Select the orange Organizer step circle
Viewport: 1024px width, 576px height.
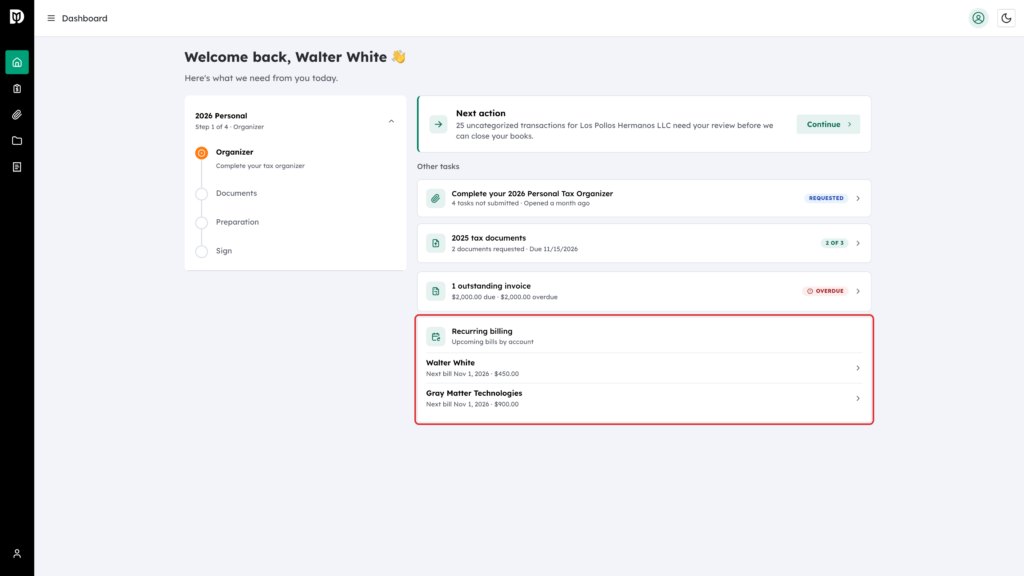click(x=202, y=153)
